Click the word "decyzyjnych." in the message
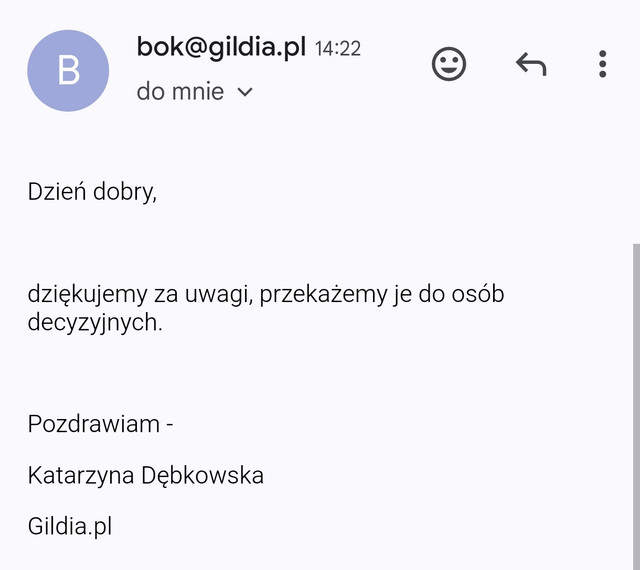This screenshot has width=640, height=570. coord(95,323)
